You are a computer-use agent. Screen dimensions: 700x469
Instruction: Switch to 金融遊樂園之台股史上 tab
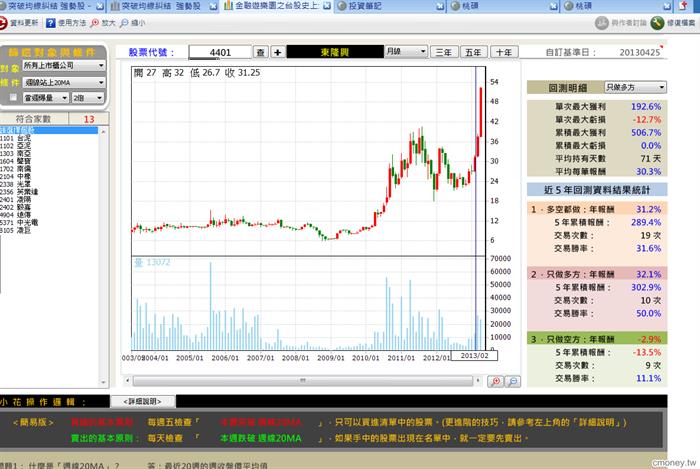(x=276, y=6)
